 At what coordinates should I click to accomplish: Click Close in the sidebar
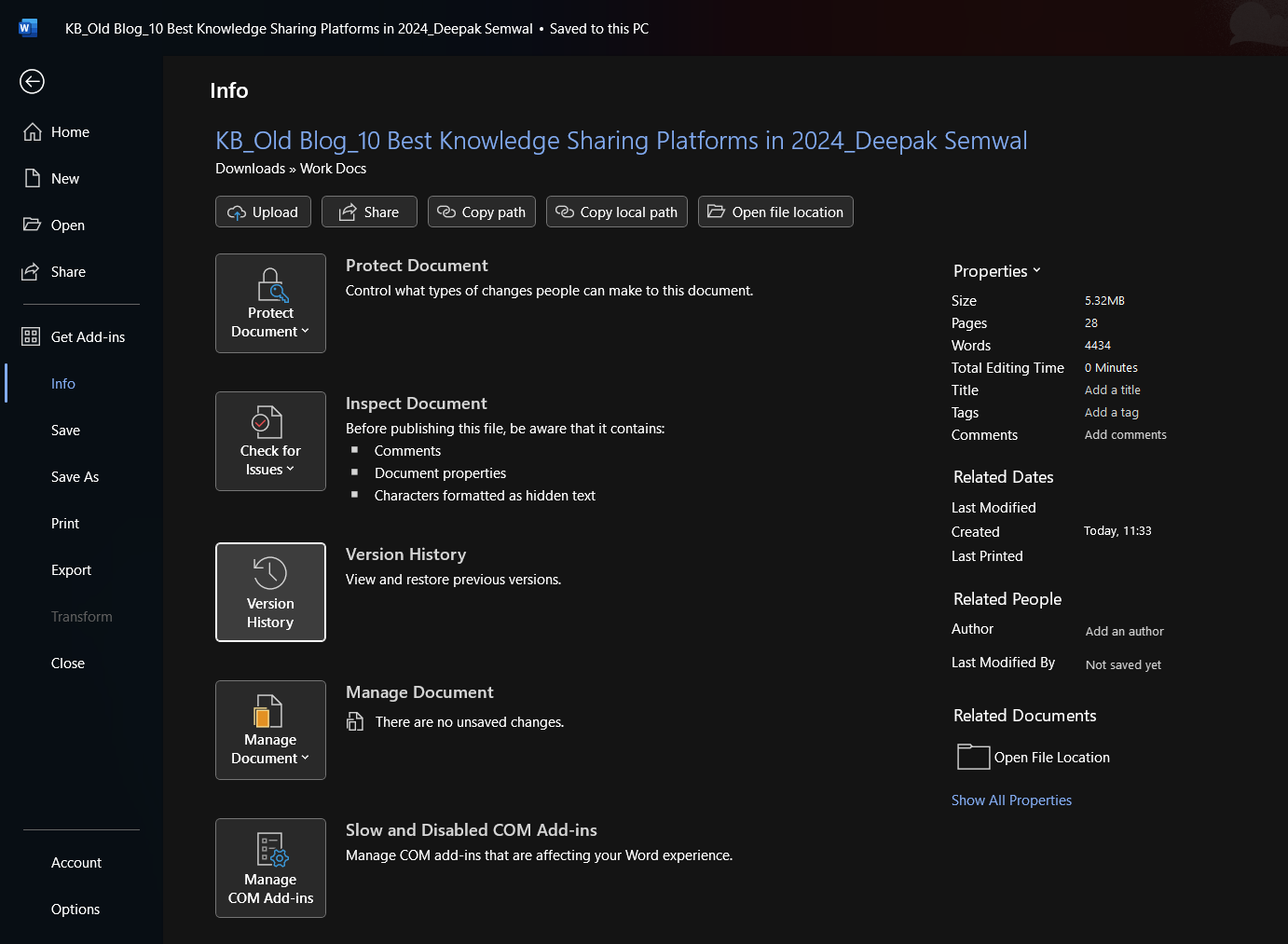tap(68, 664)
